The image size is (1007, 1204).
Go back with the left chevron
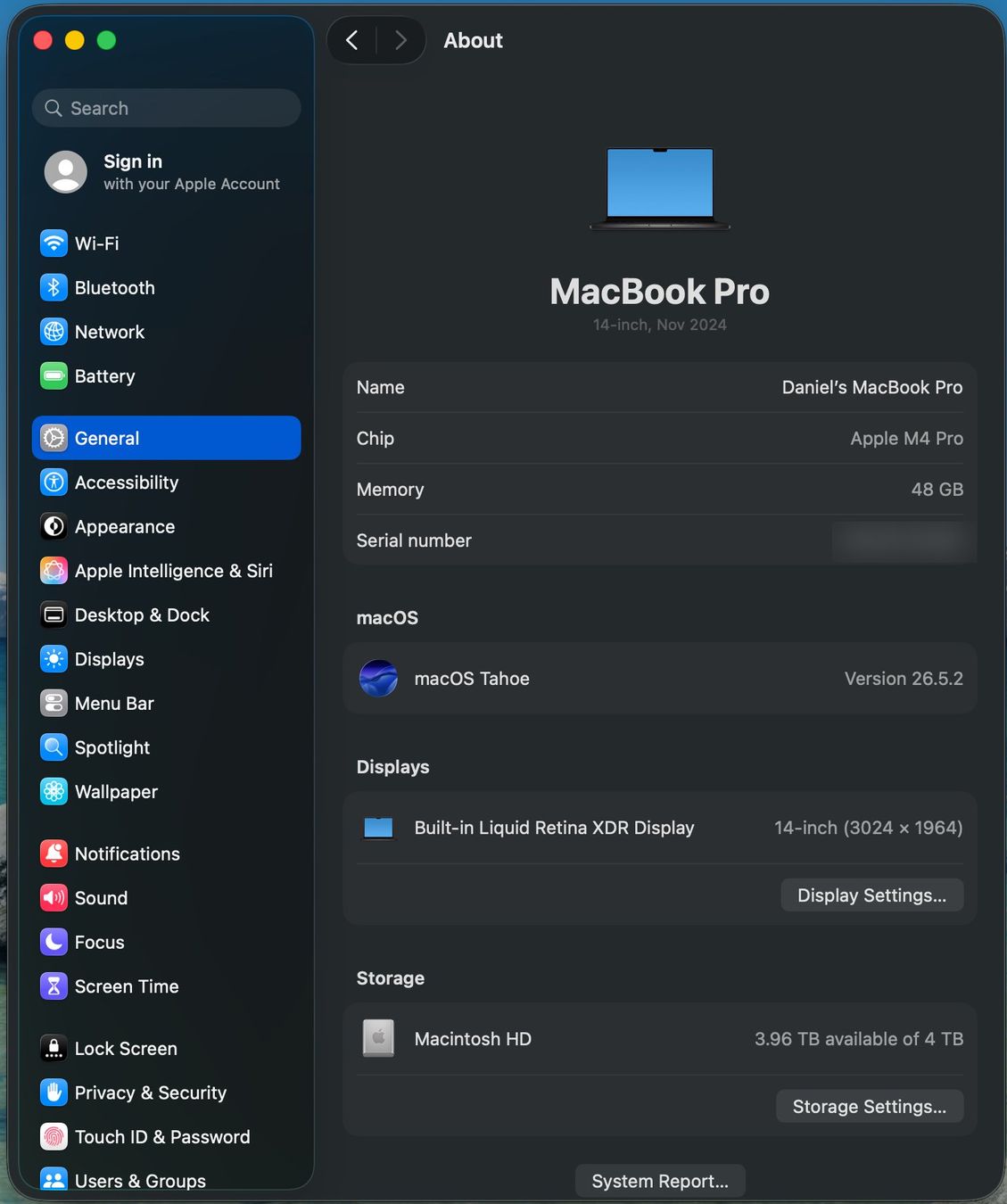[352, 40]
